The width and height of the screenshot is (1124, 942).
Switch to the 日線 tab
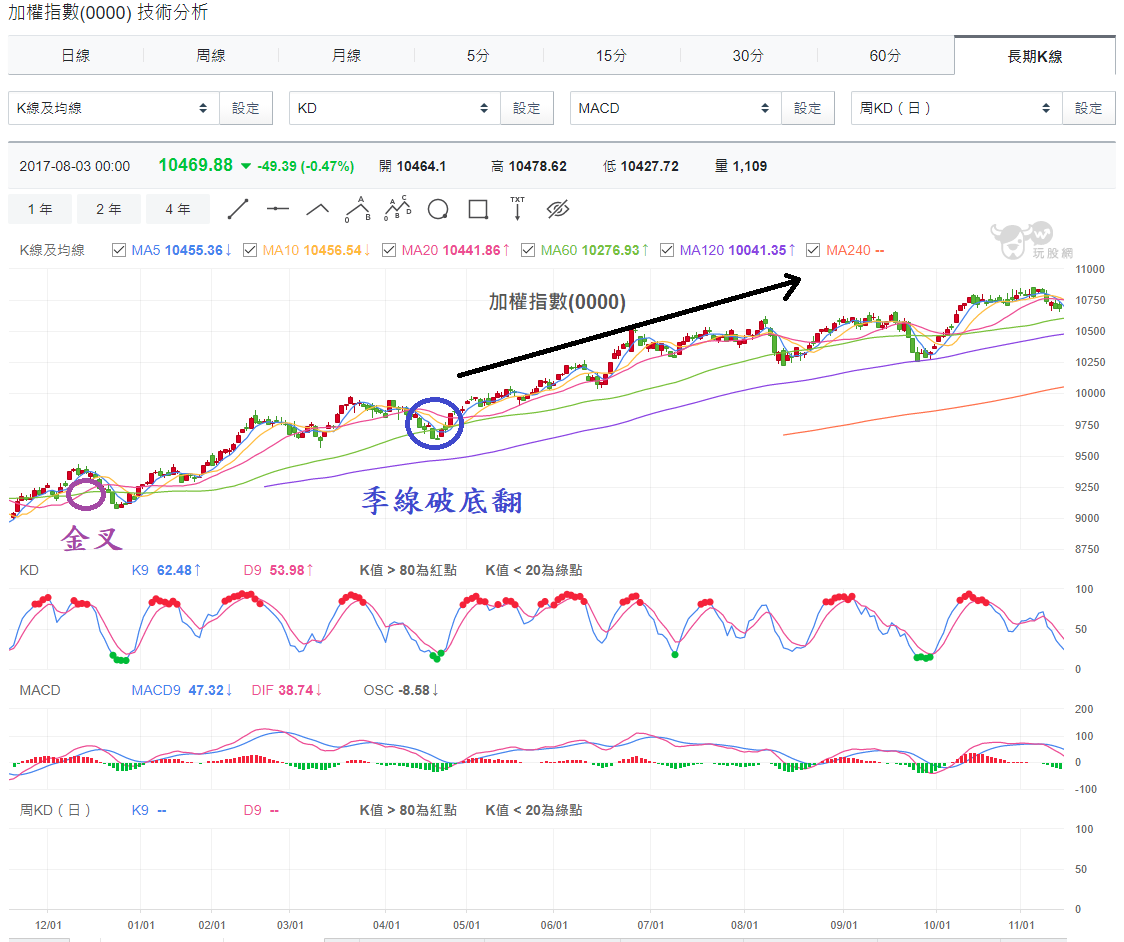[x=75, y=56]
